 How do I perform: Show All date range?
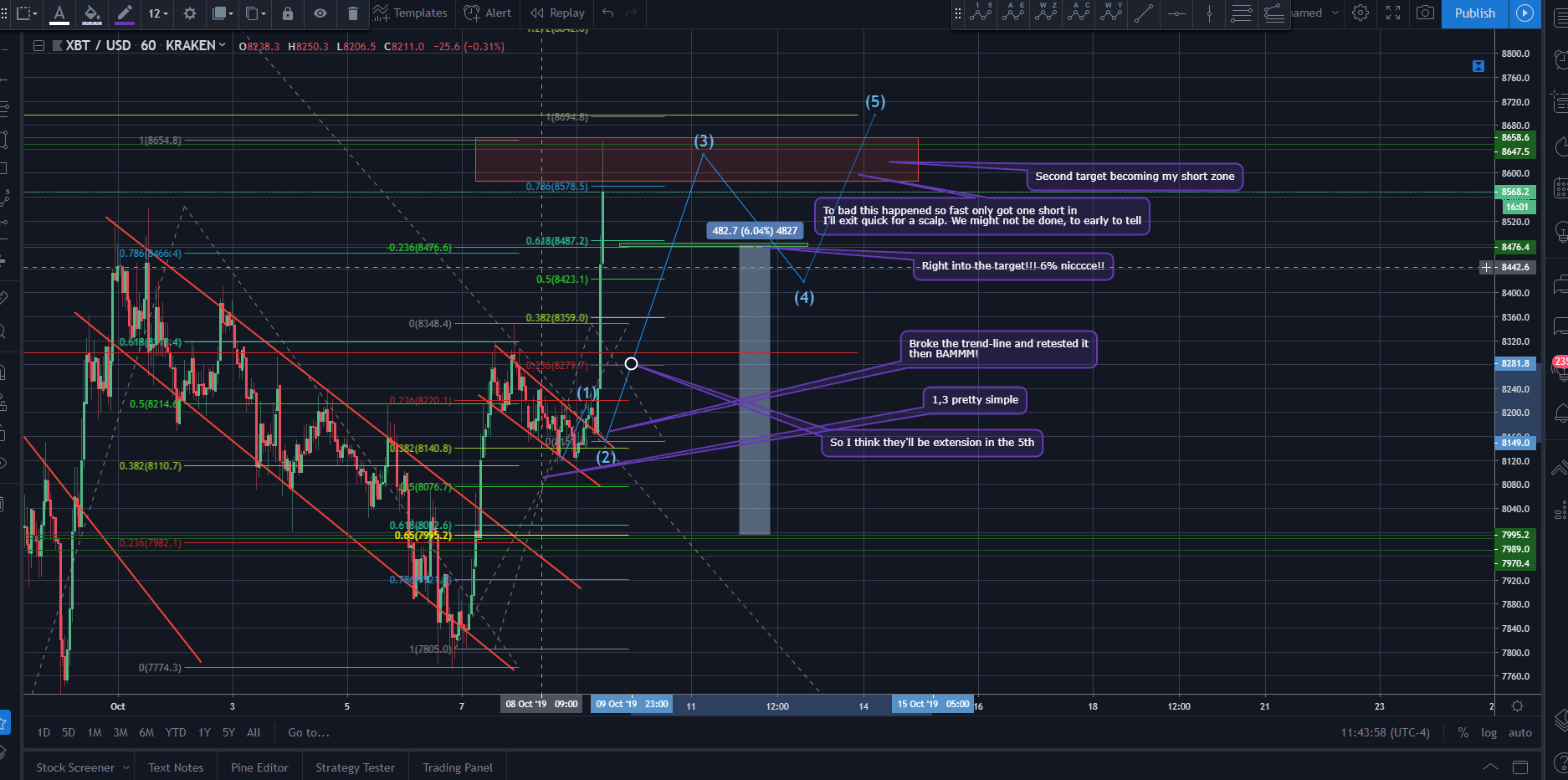pyautogui.click(x=254, y=732)
